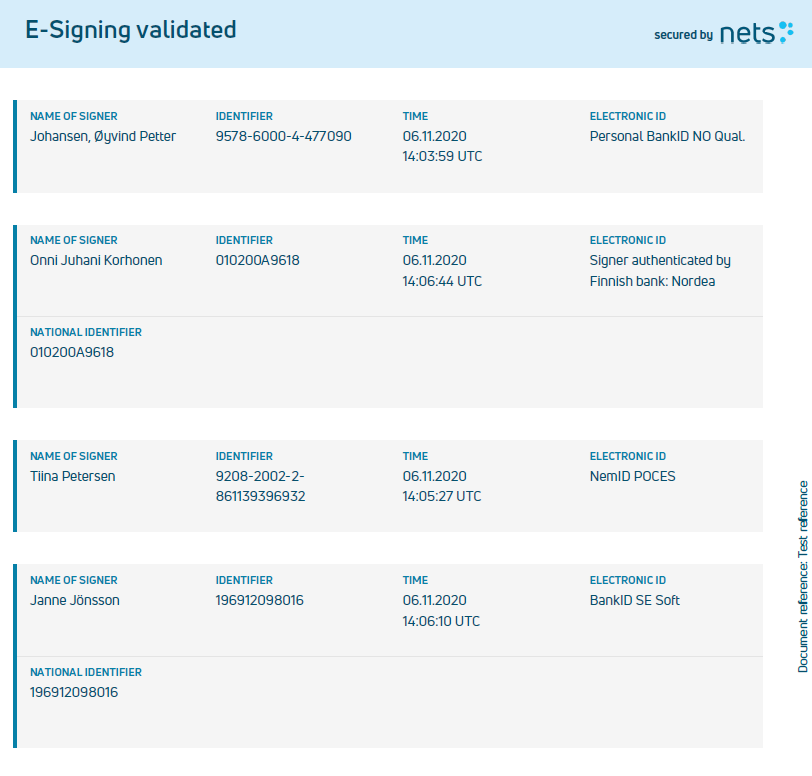Screen dimensions: 812x776
Task: Click the vertical Document reference text
Action: point(803,577)
